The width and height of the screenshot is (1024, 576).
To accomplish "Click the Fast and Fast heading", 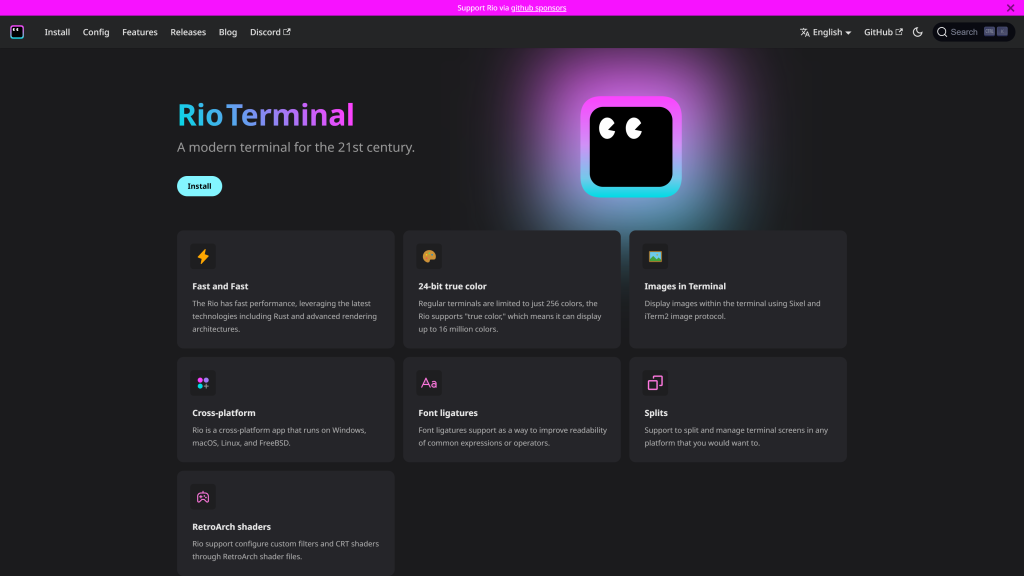I will 220,286.
